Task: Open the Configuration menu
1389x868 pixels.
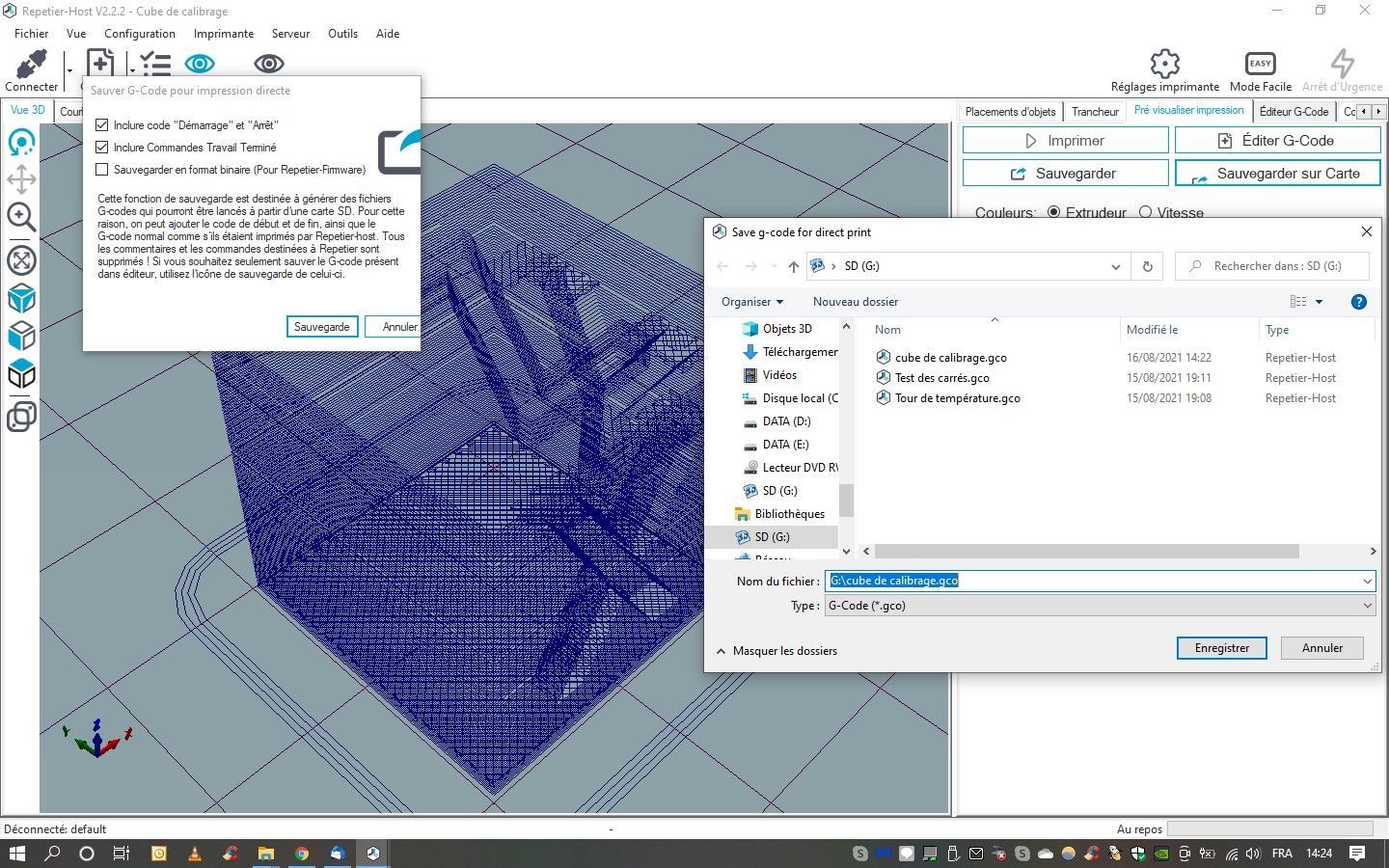Action: [x=140, y=34]
